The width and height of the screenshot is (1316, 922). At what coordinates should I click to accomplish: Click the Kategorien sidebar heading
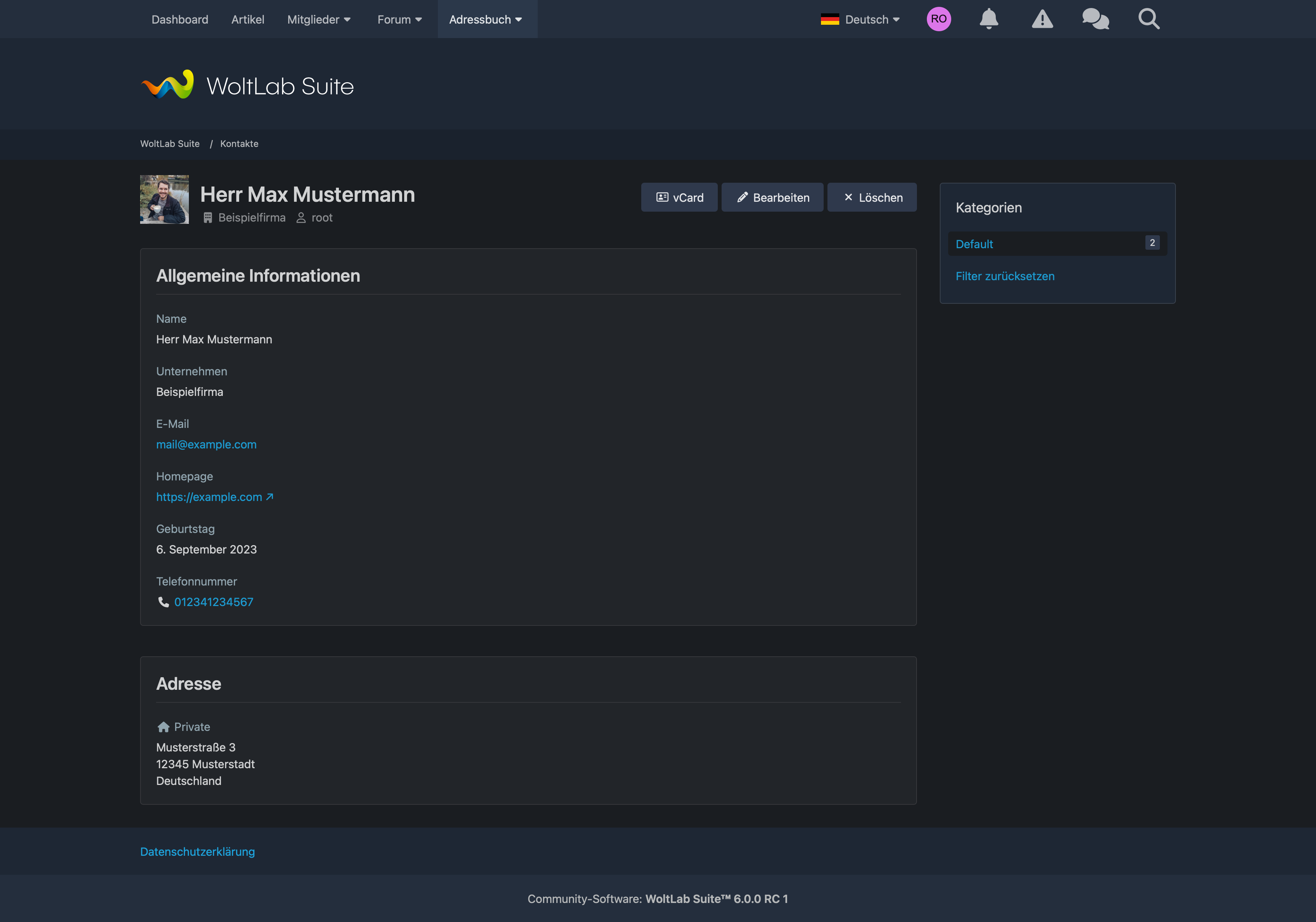[989, 207]
